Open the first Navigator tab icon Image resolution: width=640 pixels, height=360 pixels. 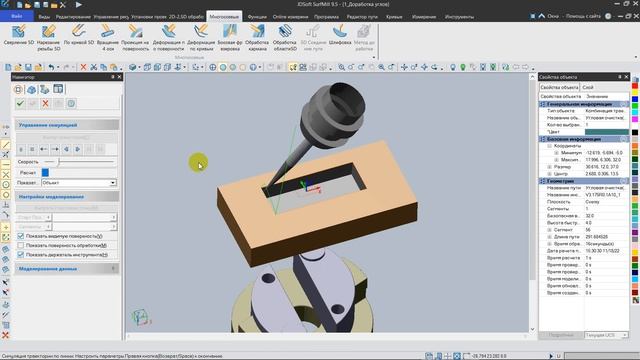pyautogui.click(x=18, y=89)
